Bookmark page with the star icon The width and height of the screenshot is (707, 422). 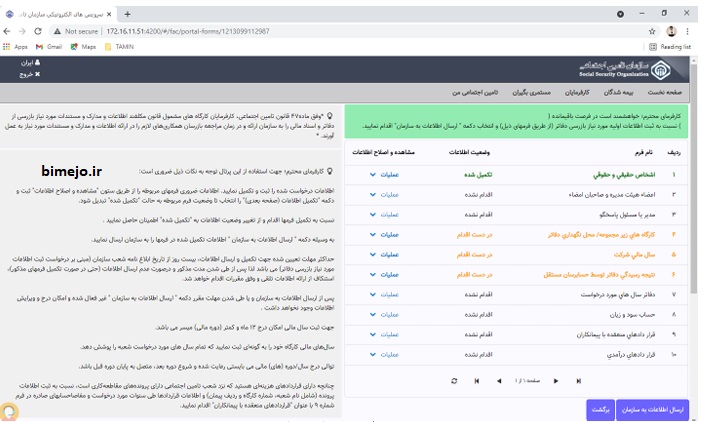point(652,31)
